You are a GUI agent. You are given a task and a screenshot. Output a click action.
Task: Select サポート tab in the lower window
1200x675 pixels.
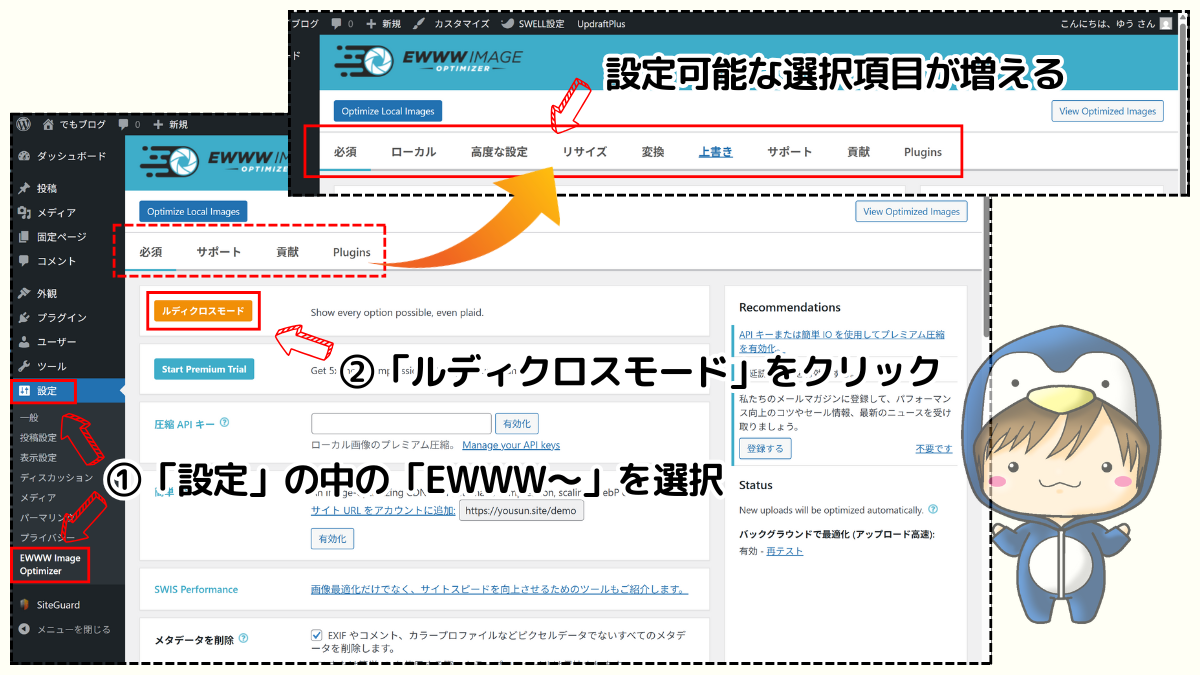[219, 252]
